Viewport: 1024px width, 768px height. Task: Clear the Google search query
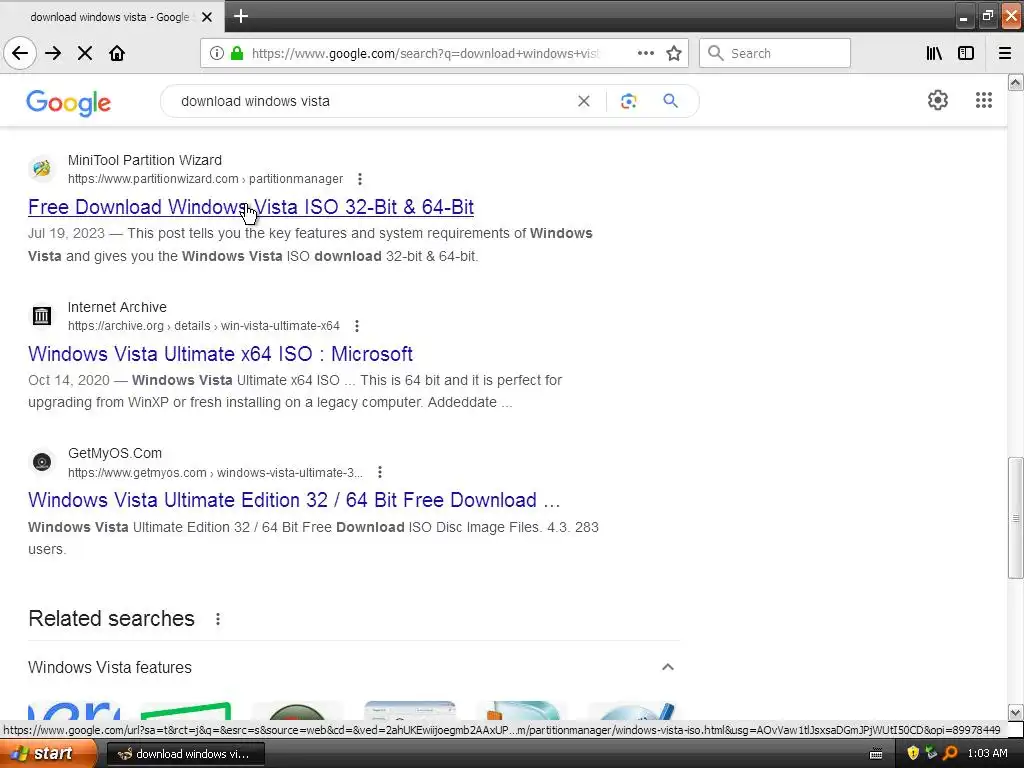[x=584, y=101]
